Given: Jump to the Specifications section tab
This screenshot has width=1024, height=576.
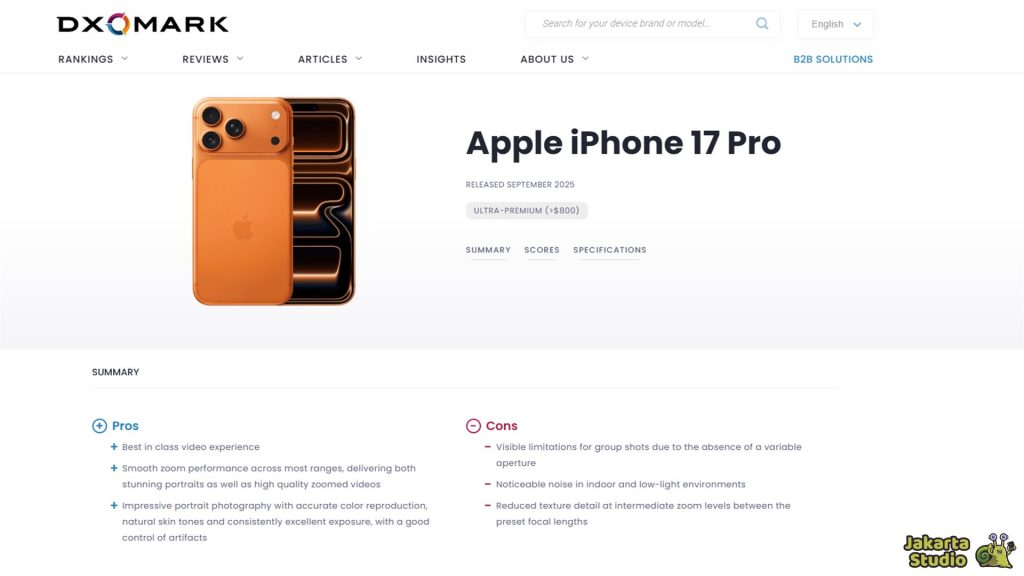Looking at the screenshot, I should click(609, 250).
